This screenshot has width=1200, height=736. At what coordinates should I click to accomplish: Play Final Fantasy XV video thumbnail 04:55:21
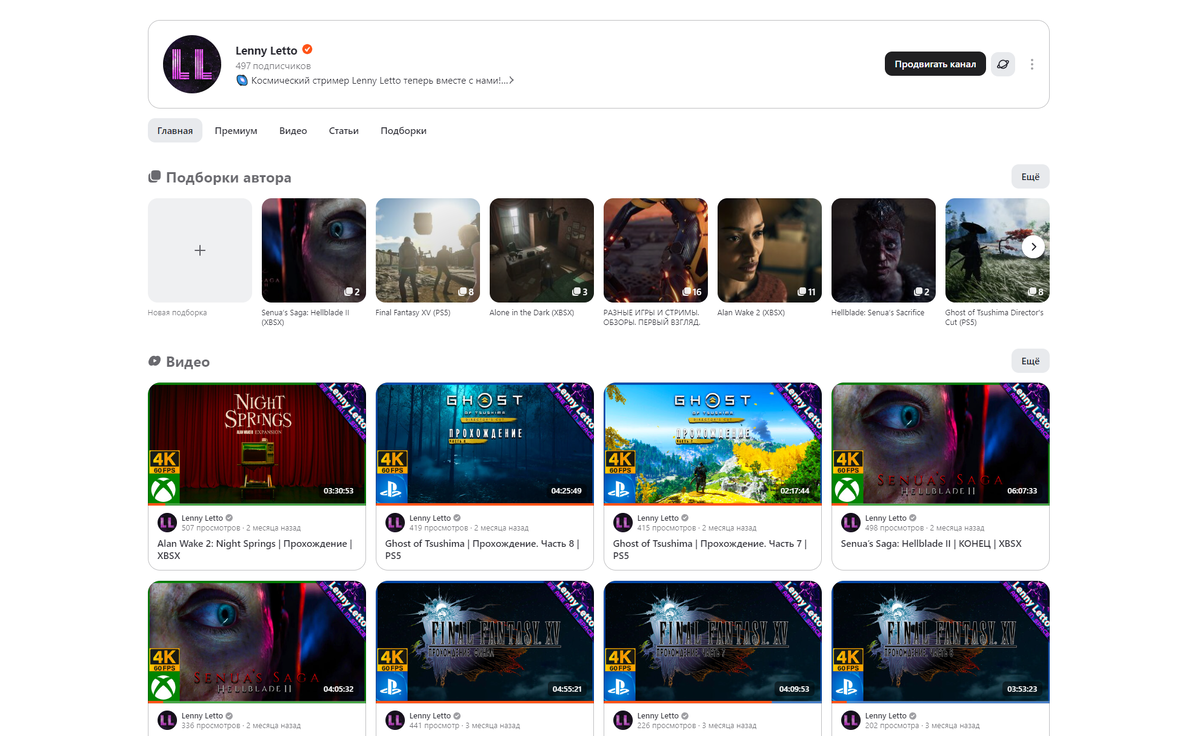click(485, 642)
